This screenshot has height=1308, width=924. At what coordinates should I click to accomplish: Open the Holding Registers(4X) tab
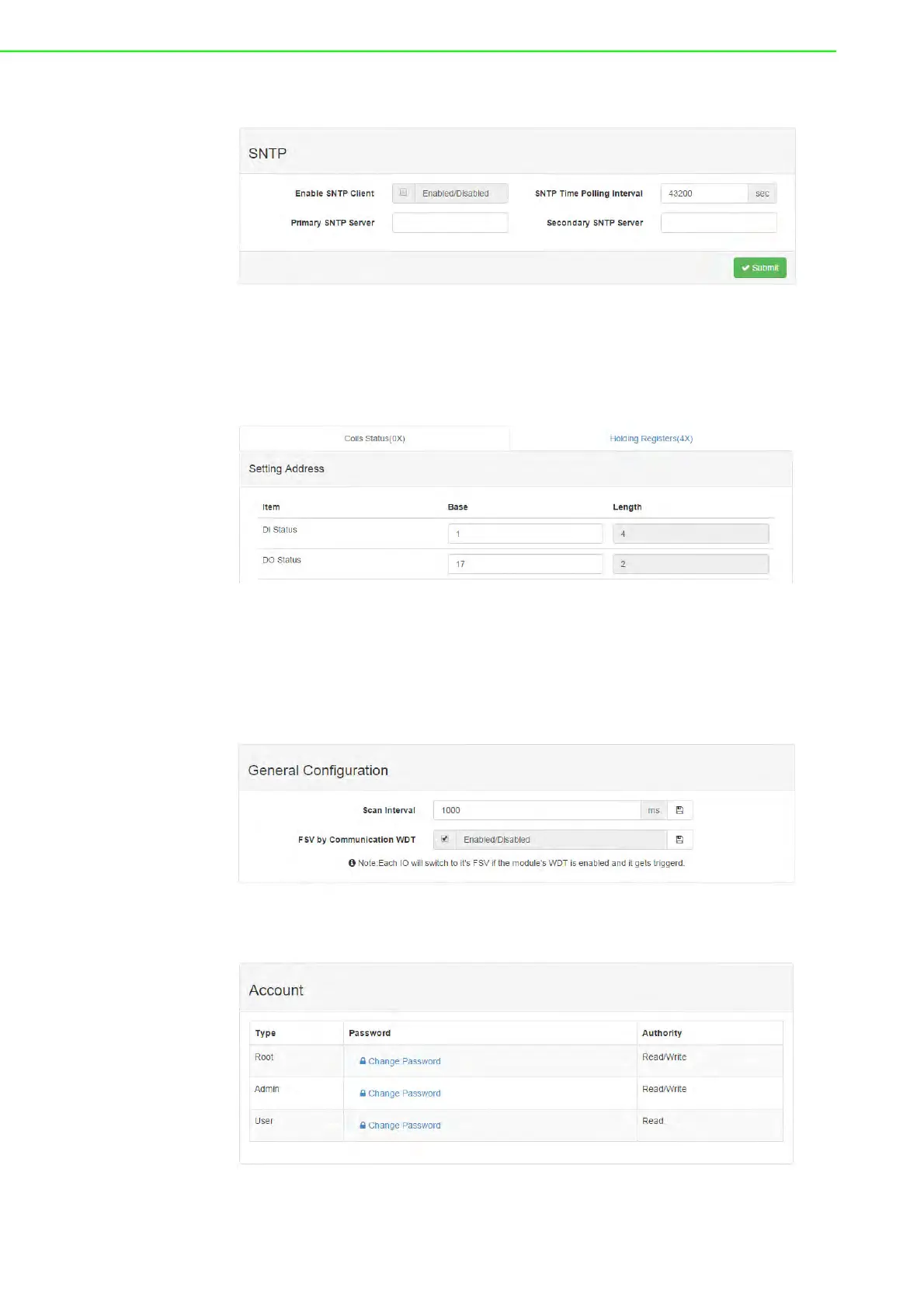[x=651, y=438]
